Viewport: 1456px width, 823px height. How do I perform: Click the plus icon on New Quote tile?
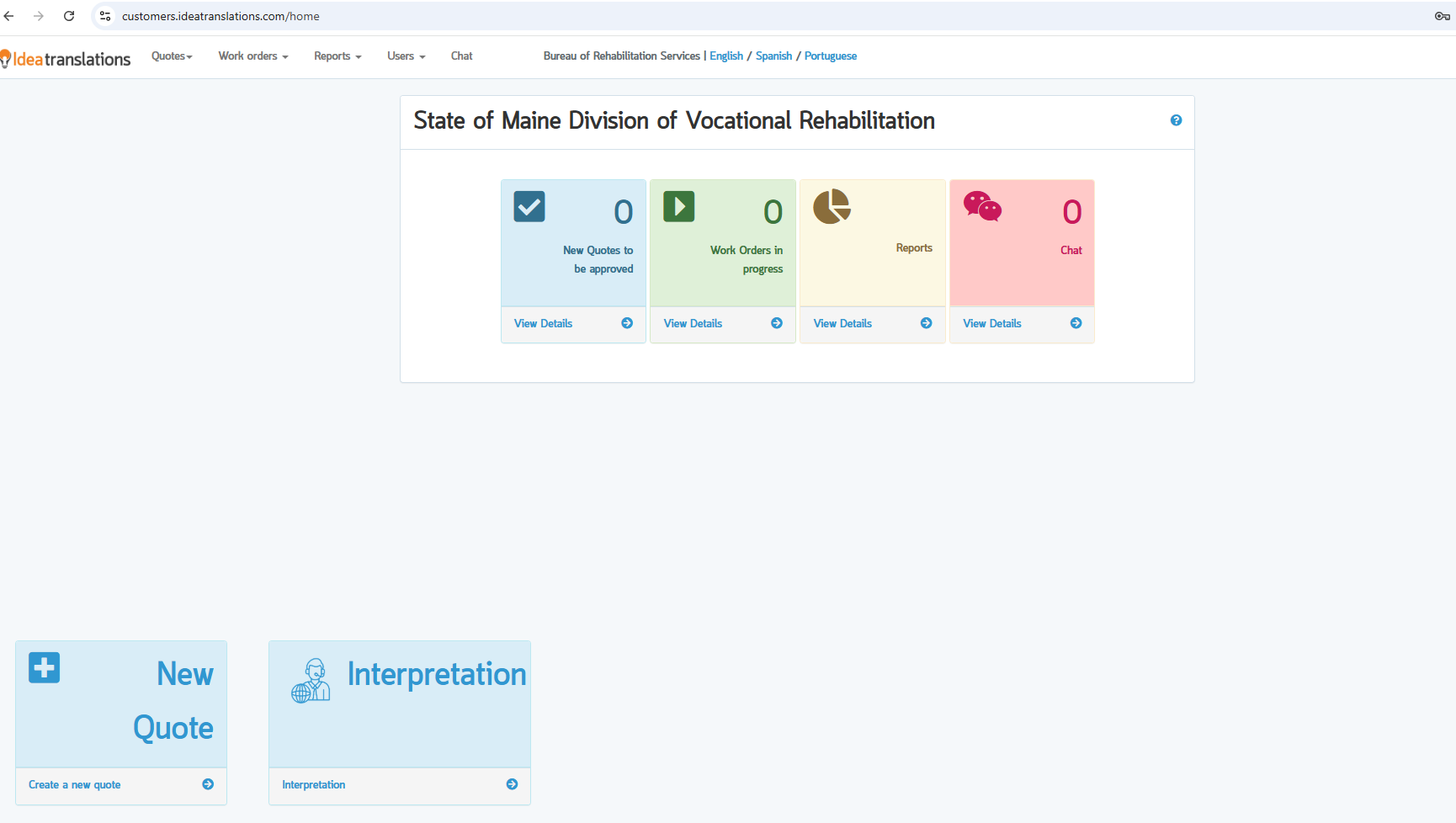click(x=45, y=668)
